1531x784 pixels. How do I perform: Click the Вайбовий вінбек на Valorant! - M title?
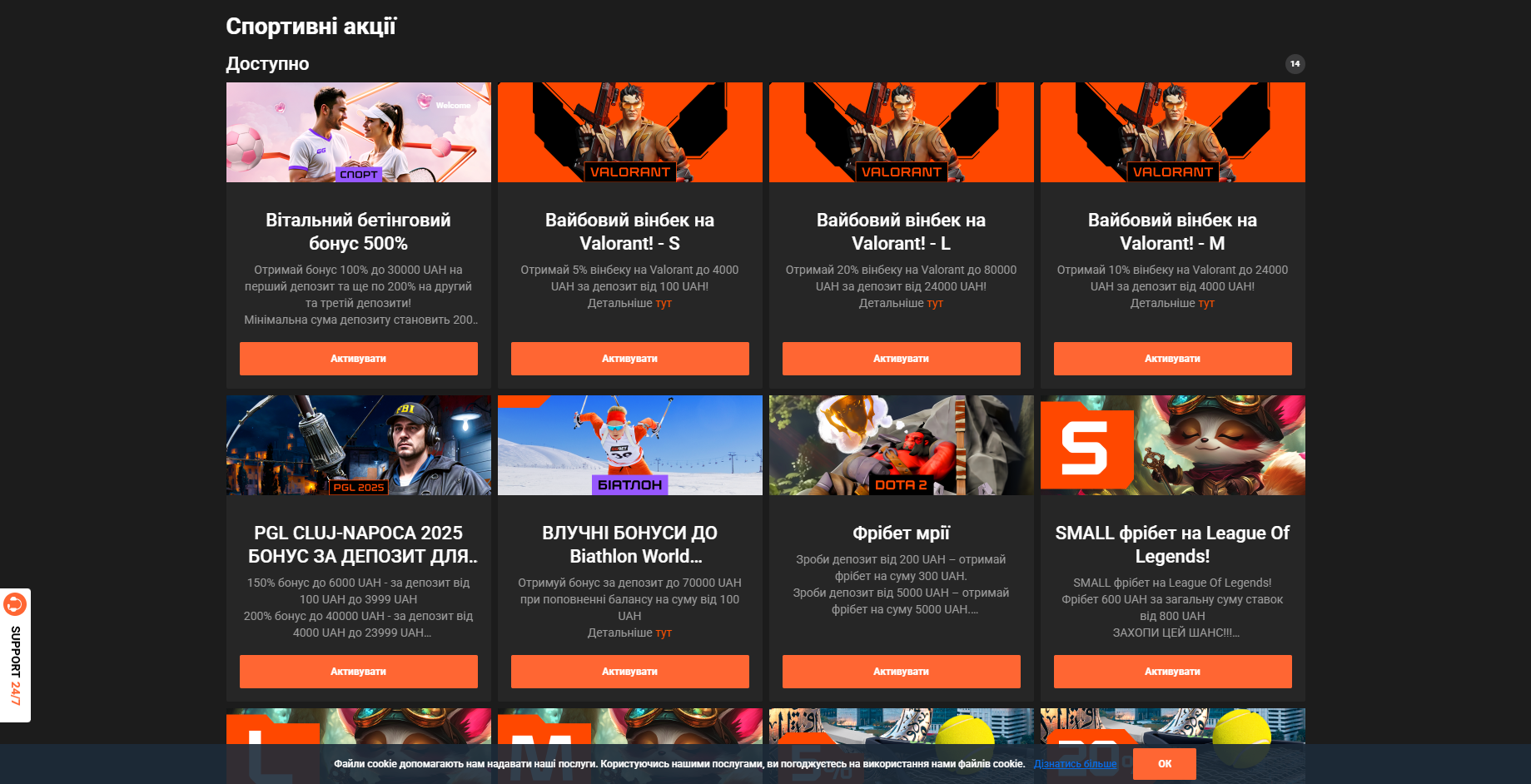tap(1172, 231)
